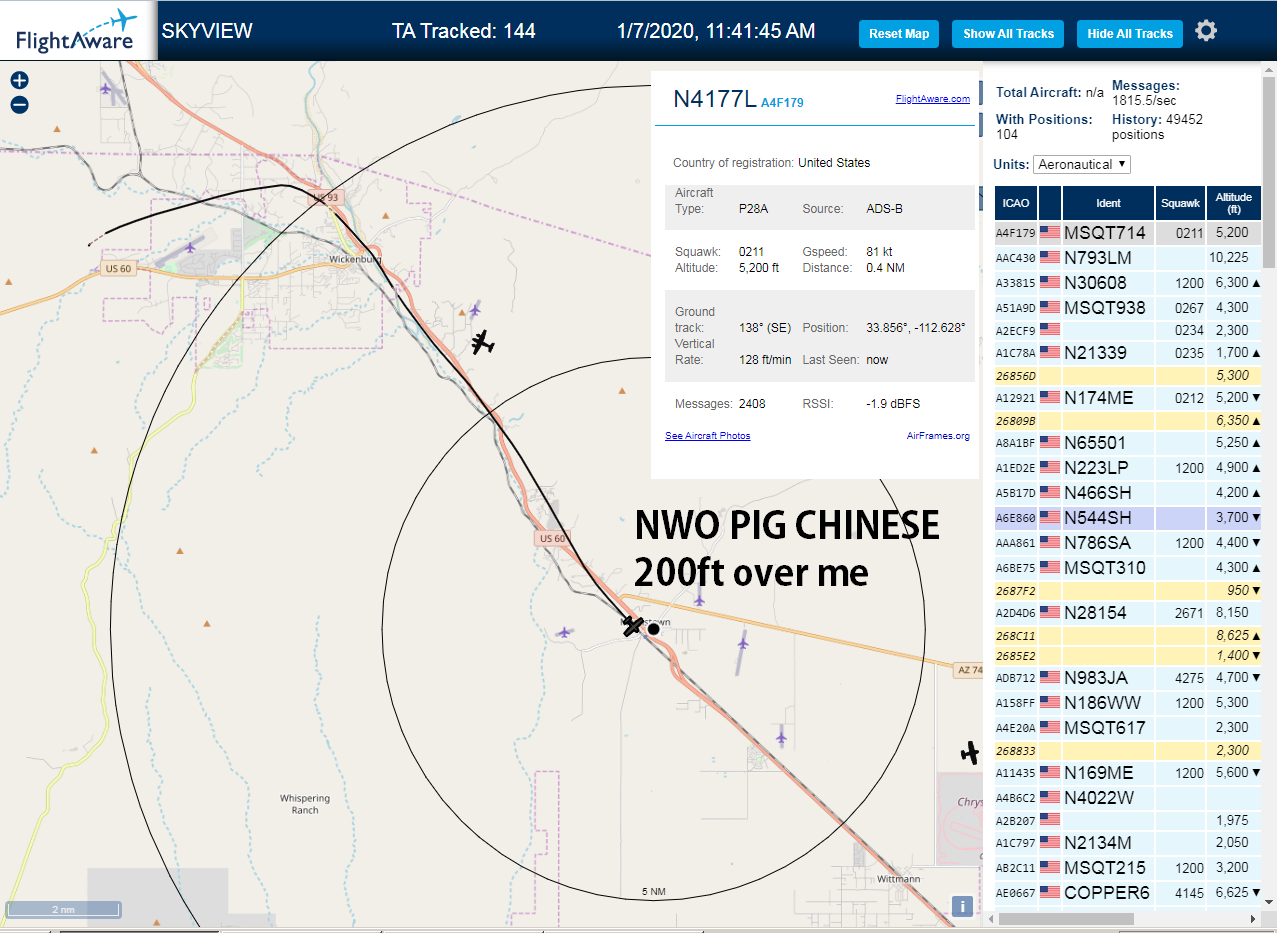Click A4F179 hex code next to N4177L
This screenshot has width=1277, height=933.
(782, 102)
